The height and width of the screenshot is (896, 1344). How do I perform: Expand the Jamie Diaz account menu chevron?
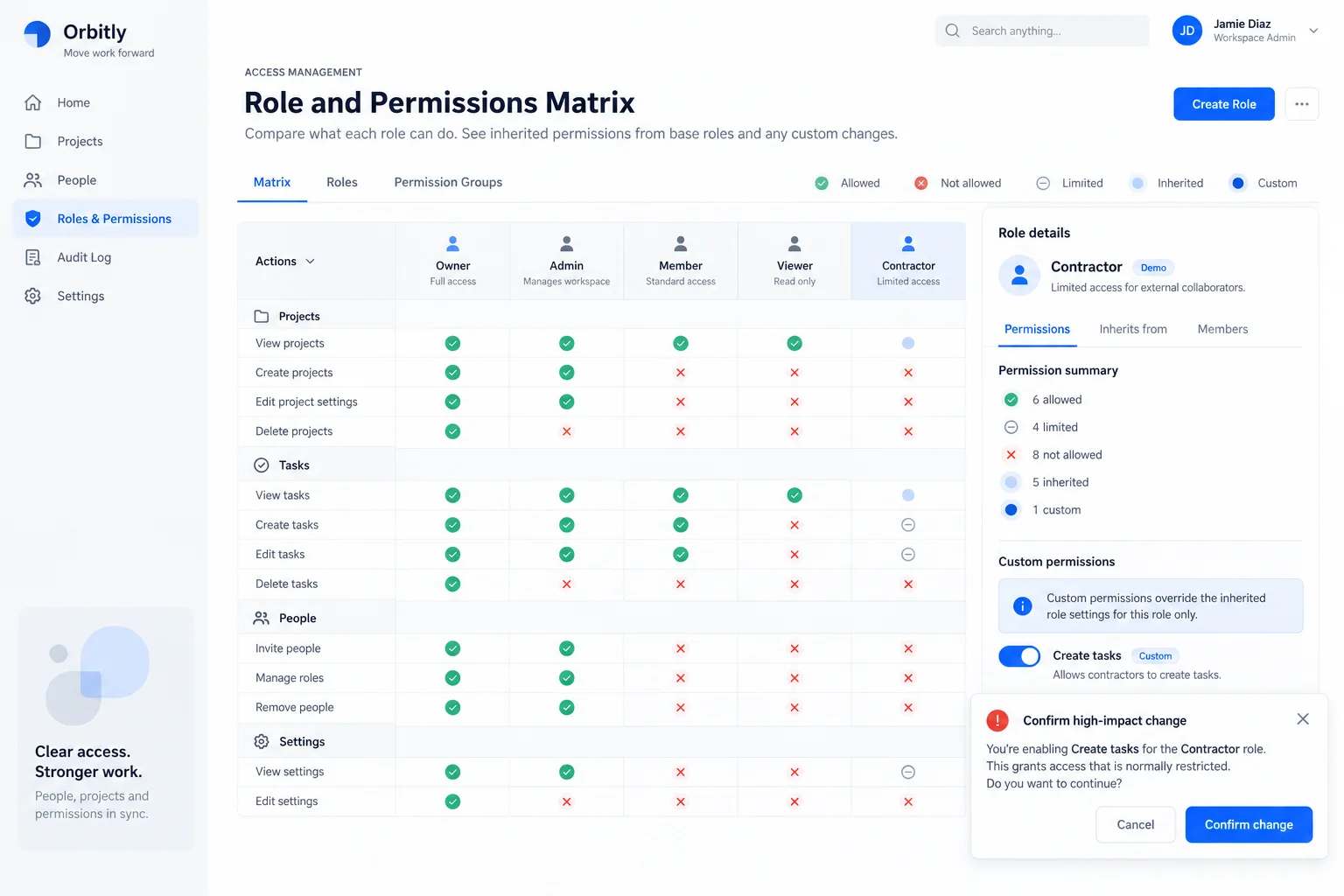coord(1313,31)
